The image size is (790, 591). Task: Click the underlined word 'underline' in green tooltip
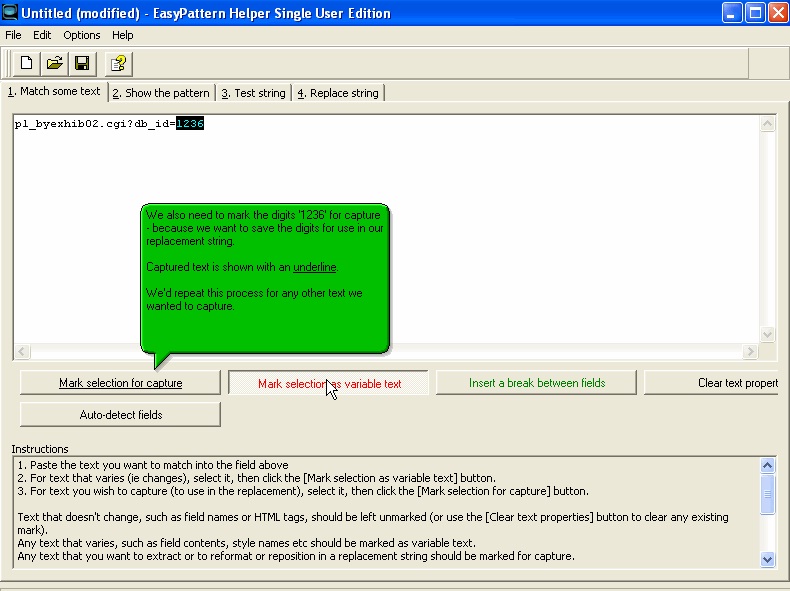314,267
